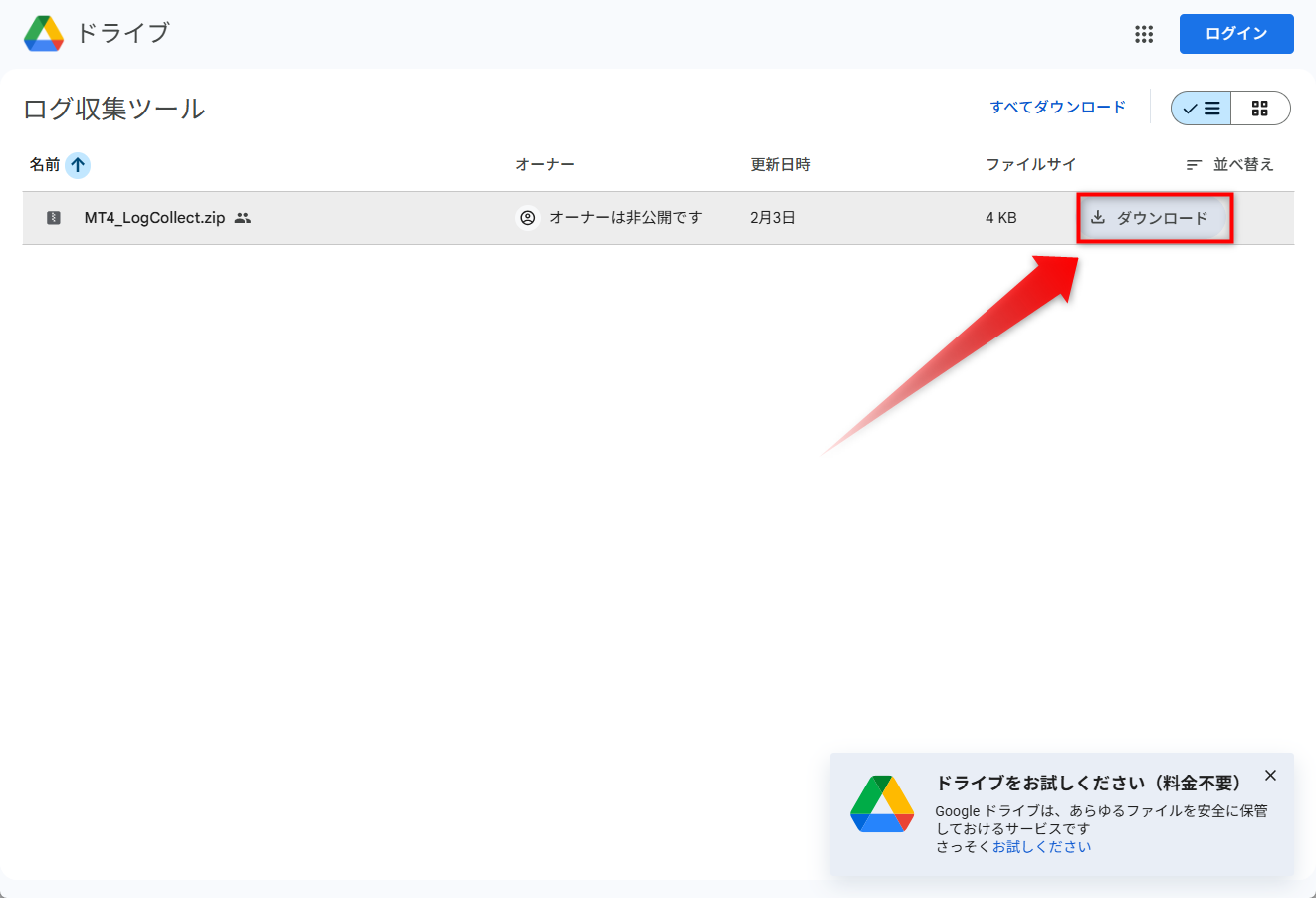
Task: Click the Drive logo in promo popup
Action: (881, 804)
